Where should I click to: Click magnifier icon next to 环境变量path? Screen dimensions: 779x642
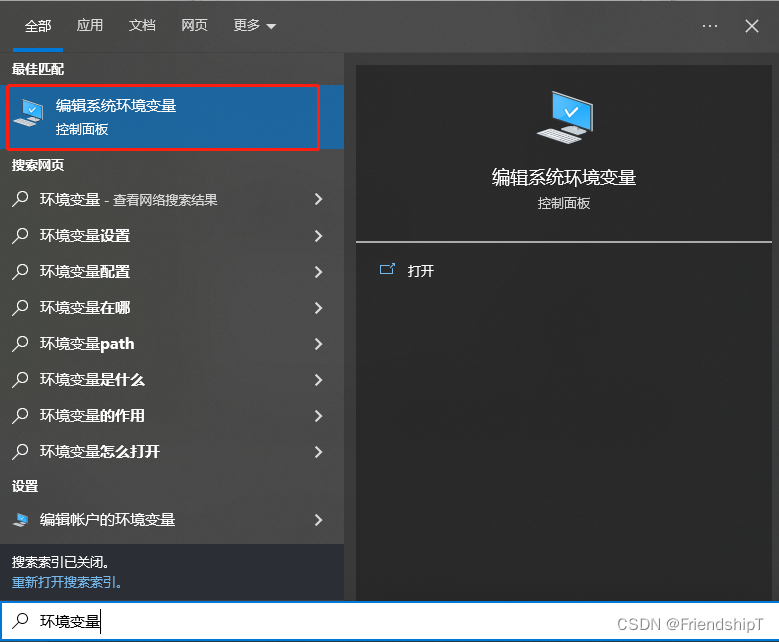pos(20,343)
